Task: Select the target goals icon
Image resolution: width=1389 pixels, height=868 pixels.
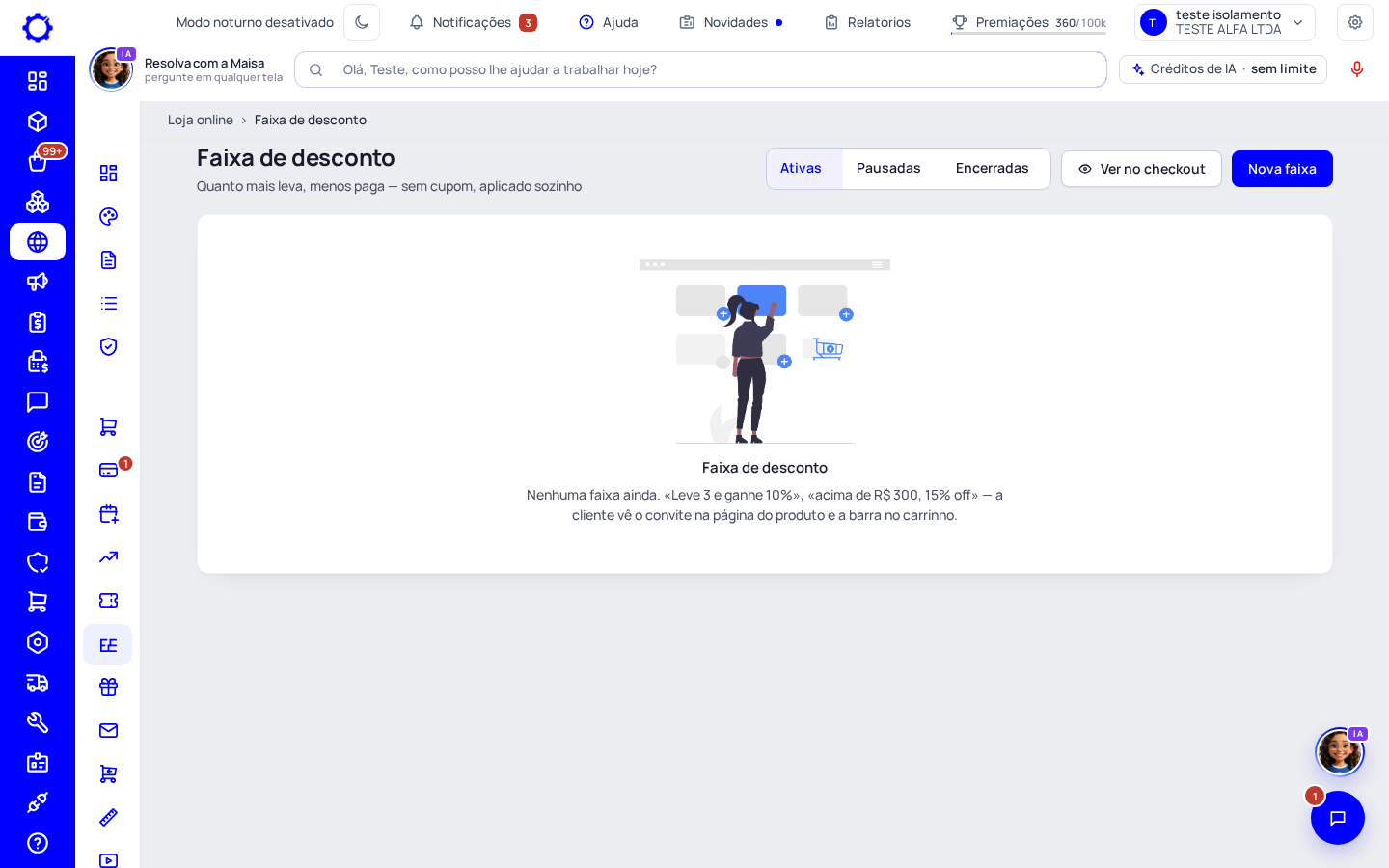Action: pos(38,442)
